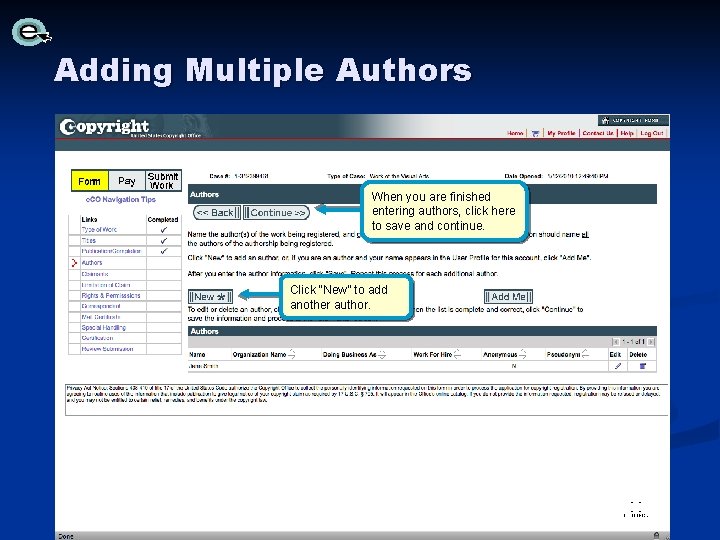Screen dimensions: 720x540
Task: Open the Home link in header
Action: coord(515,133)
